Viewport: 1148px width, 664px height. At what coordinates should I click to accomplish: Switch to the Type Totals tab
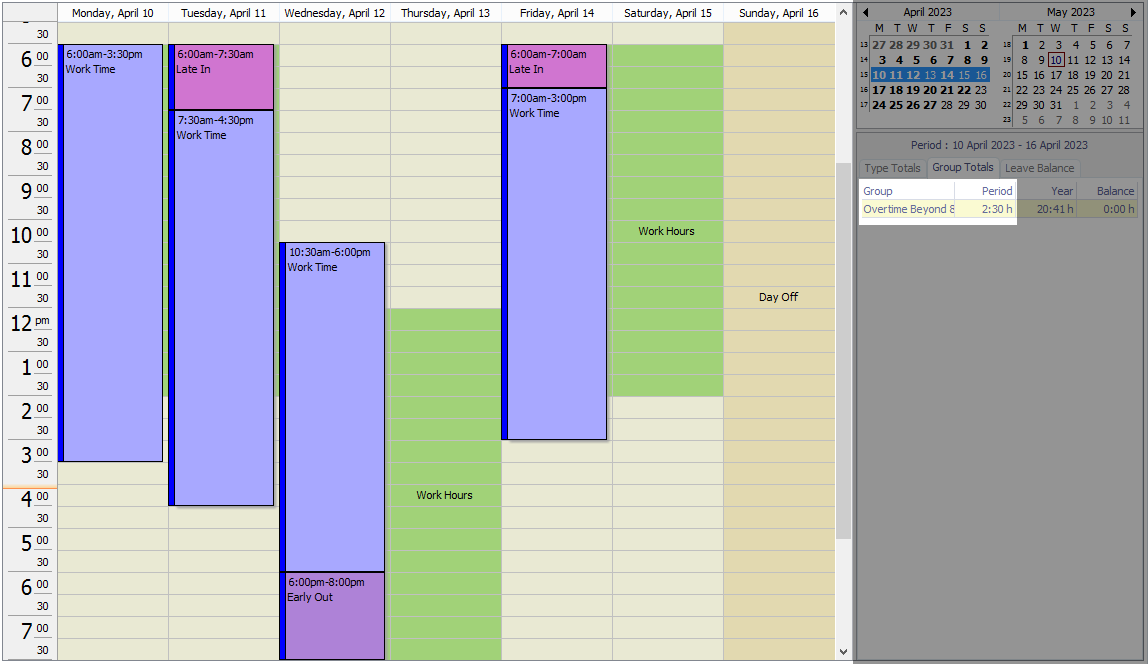[x=892, y=168]
